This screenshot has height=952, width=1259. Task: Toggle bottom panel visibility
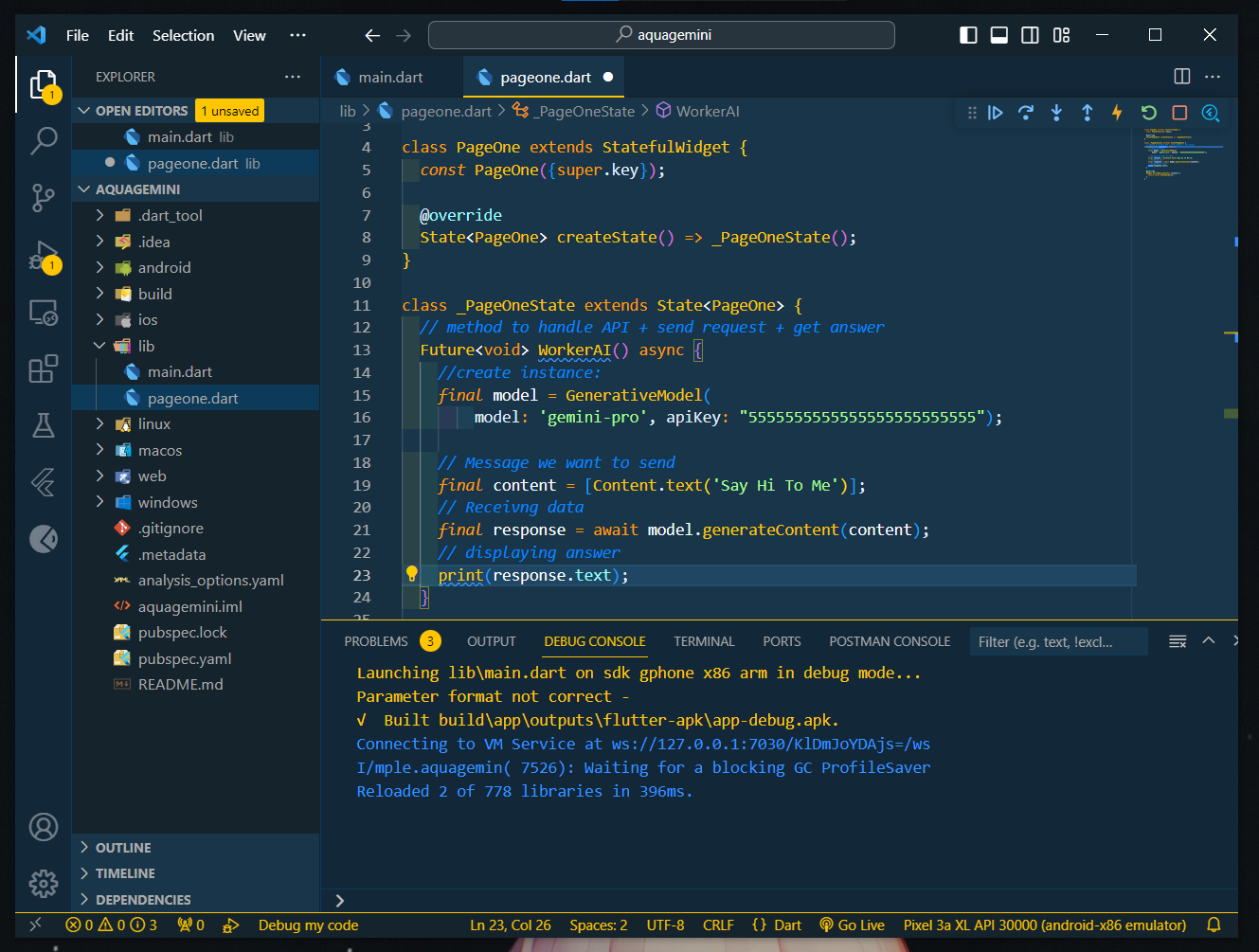click(999, 35)
